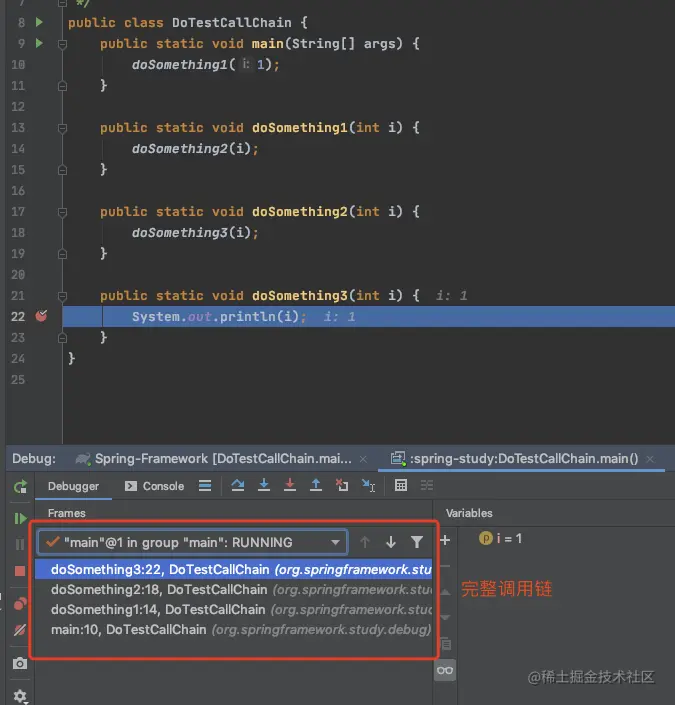The image size is (675, 705).
Task: Run the DoTestCallChain class from line 8
Action: pyautogui.click(x=39, y=22)
